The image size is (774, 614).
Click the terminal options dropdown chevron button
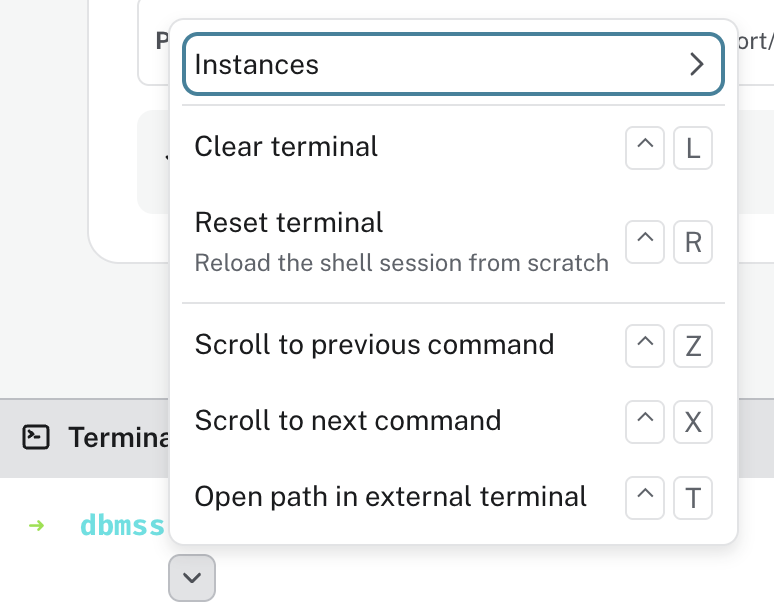click(x=192, y=577)
